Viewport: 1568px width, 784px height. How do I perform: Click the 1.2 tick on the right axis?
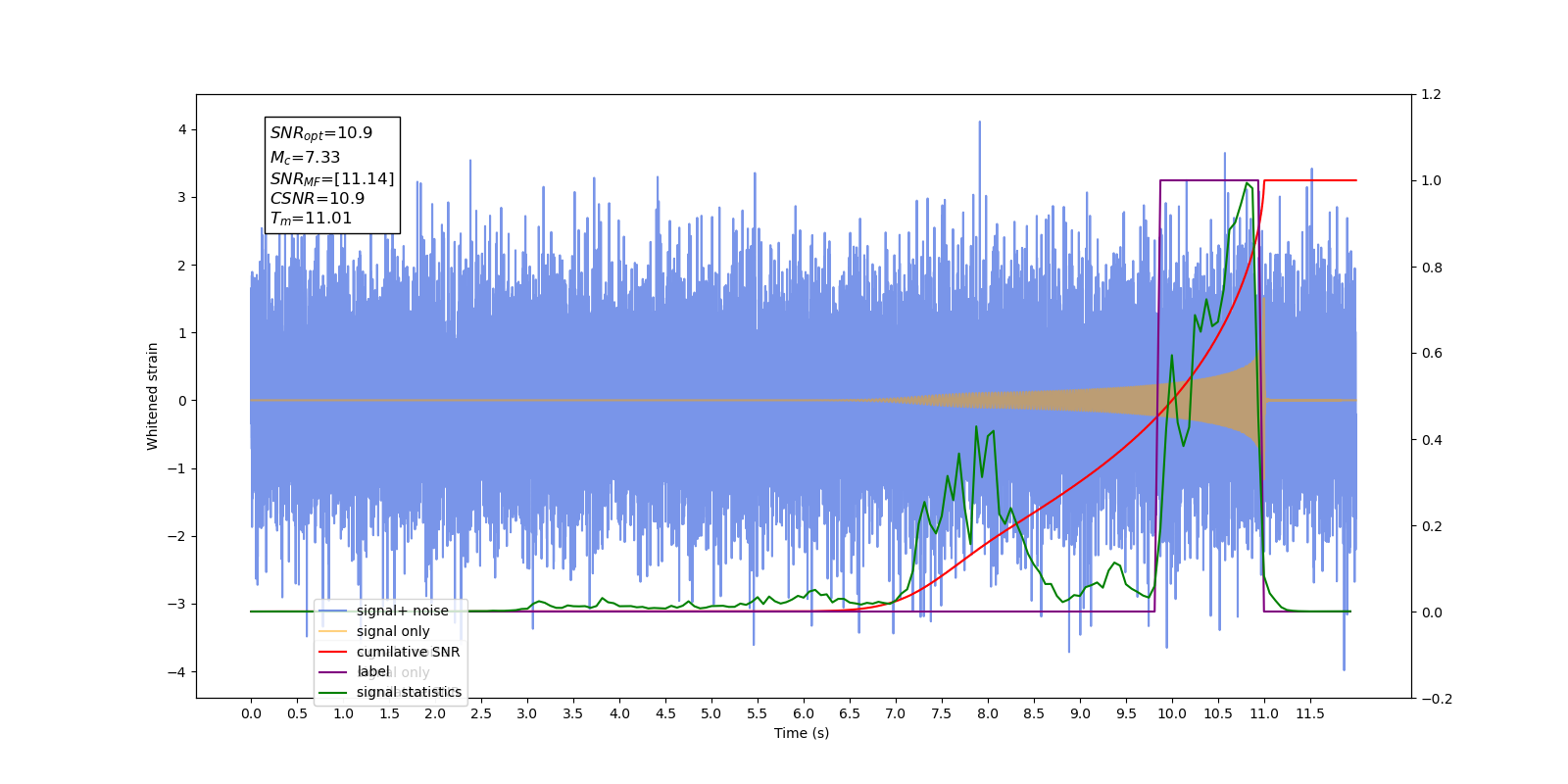(x=1431, y=95)
